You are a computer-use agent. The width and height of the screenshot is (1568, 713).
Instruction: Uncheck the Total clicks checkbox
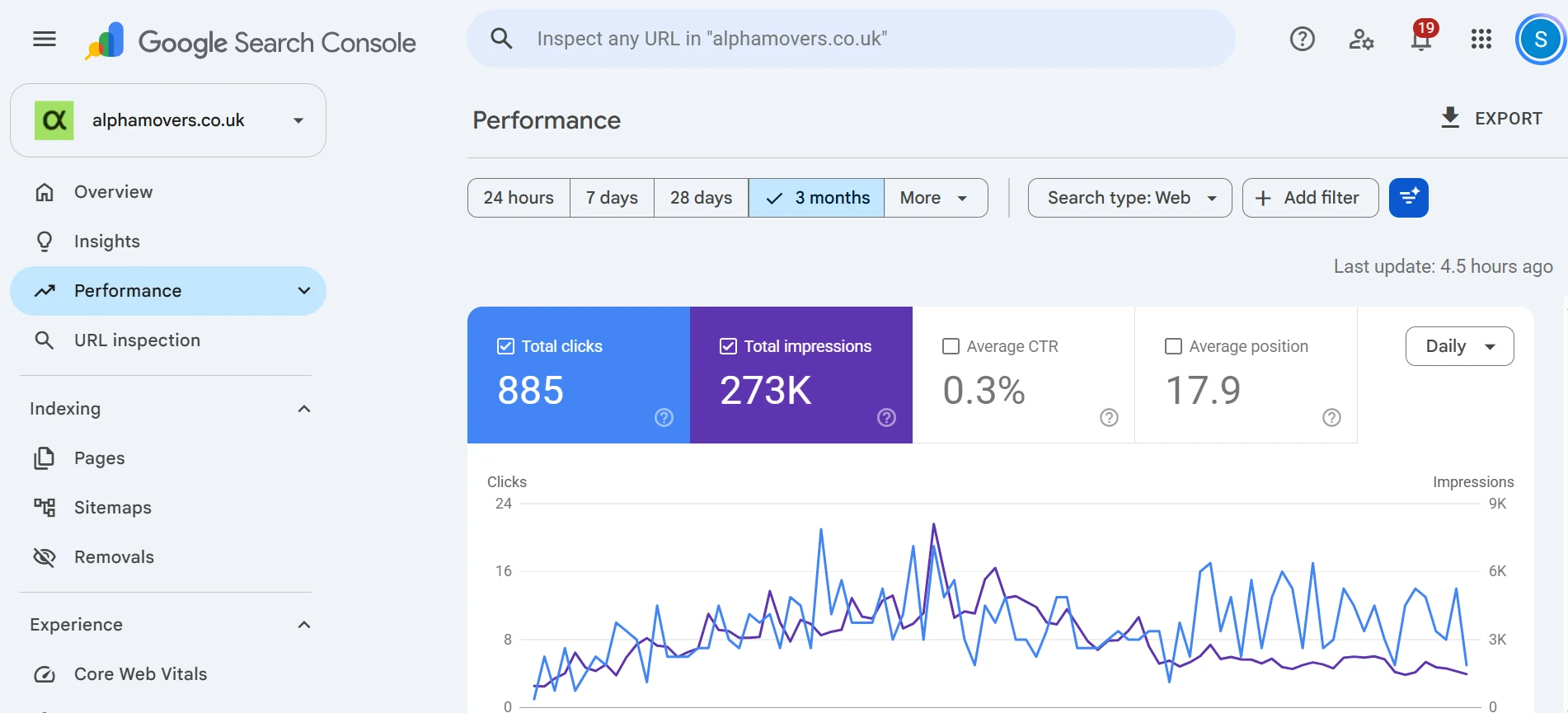tap(505, 346)
